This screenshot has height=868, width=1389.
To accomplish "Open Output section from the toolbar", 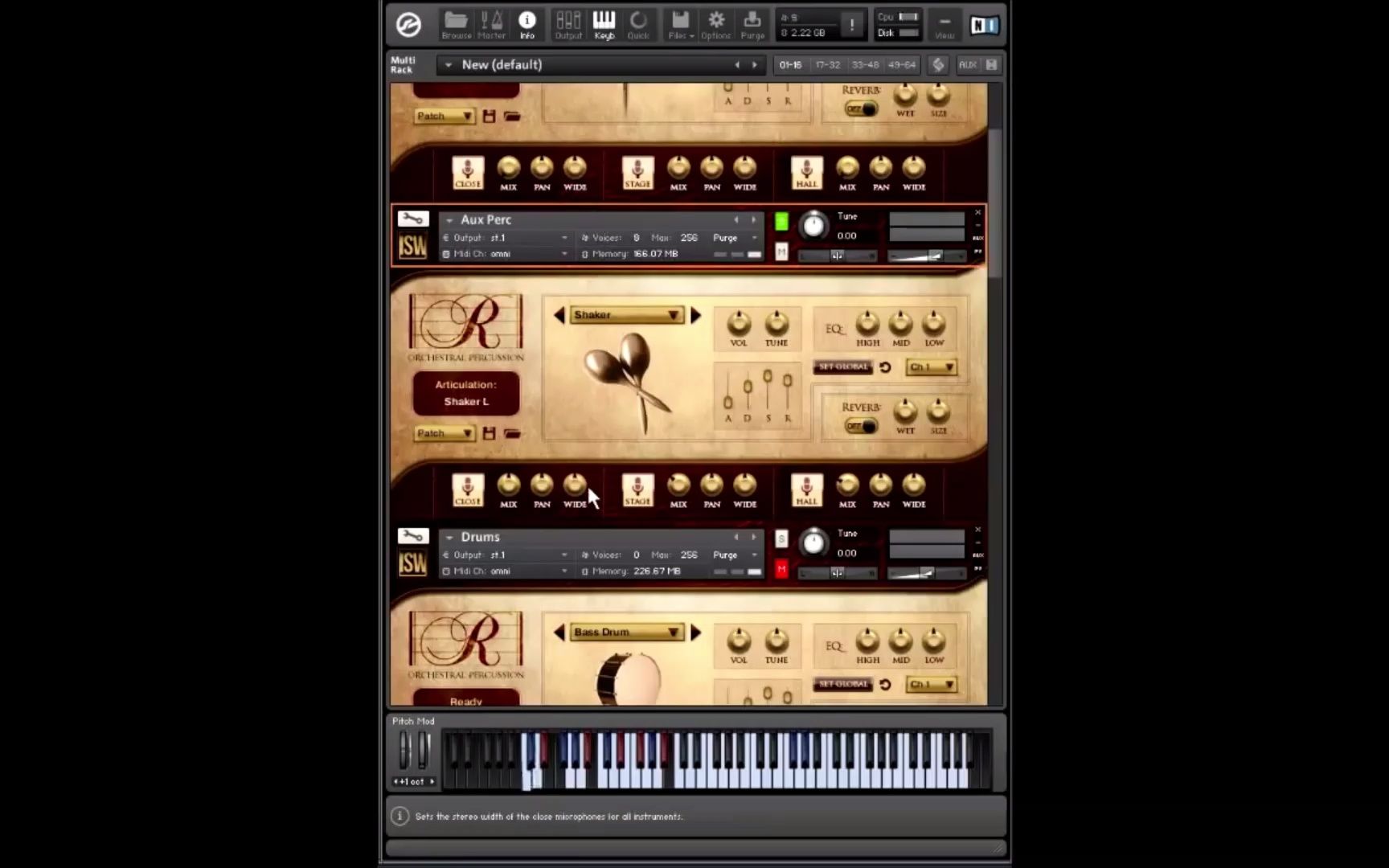I will 568,24.
